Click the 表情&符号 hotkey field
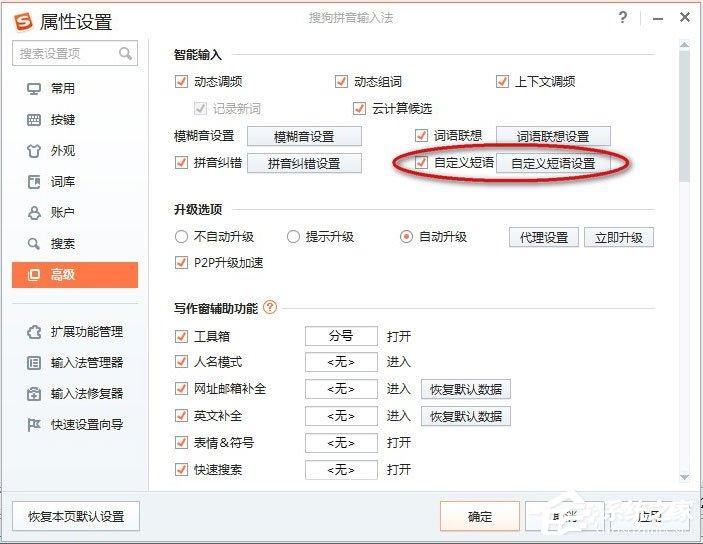 [341, 443]
